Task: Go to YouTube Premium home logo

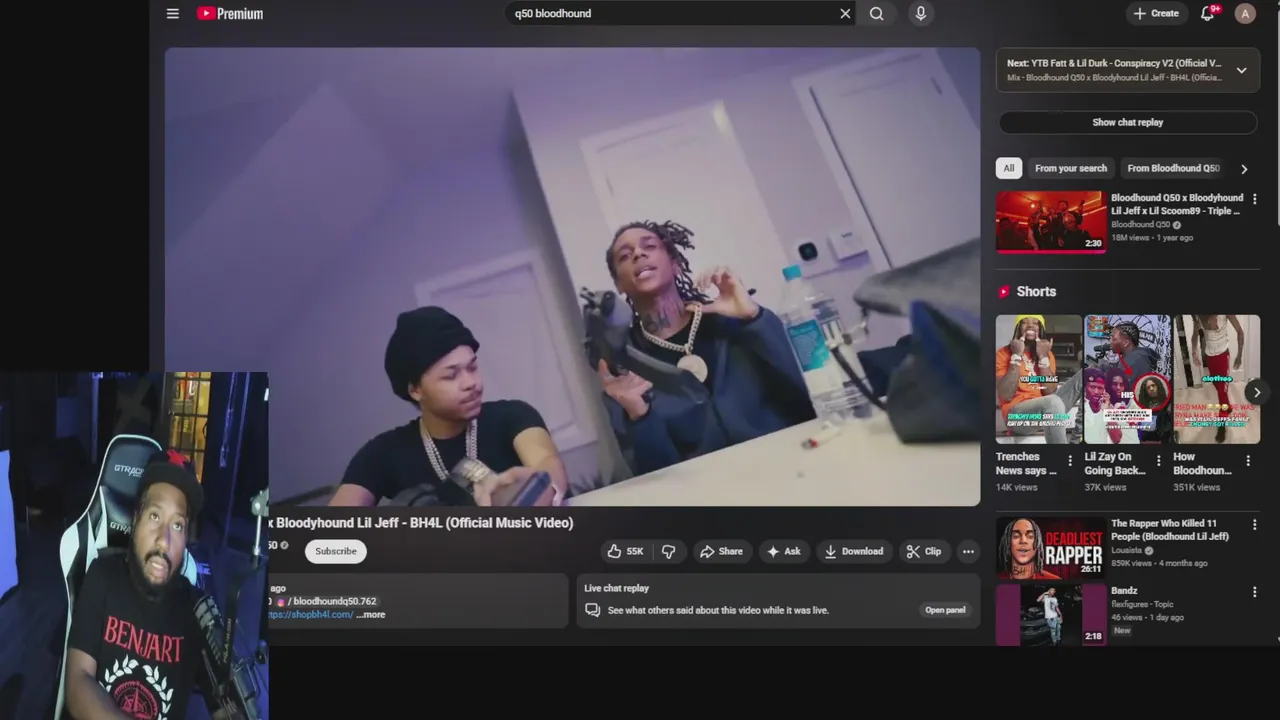Action: 230,13
